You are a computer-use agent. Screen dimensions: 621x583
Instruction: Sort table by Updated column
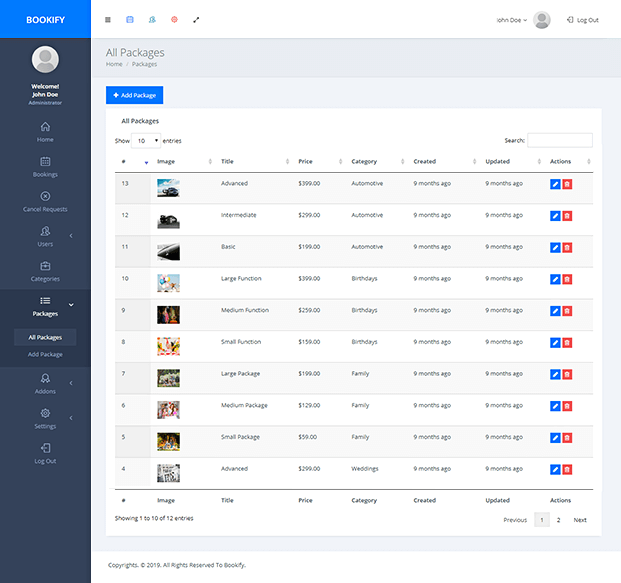pos(512,162)
